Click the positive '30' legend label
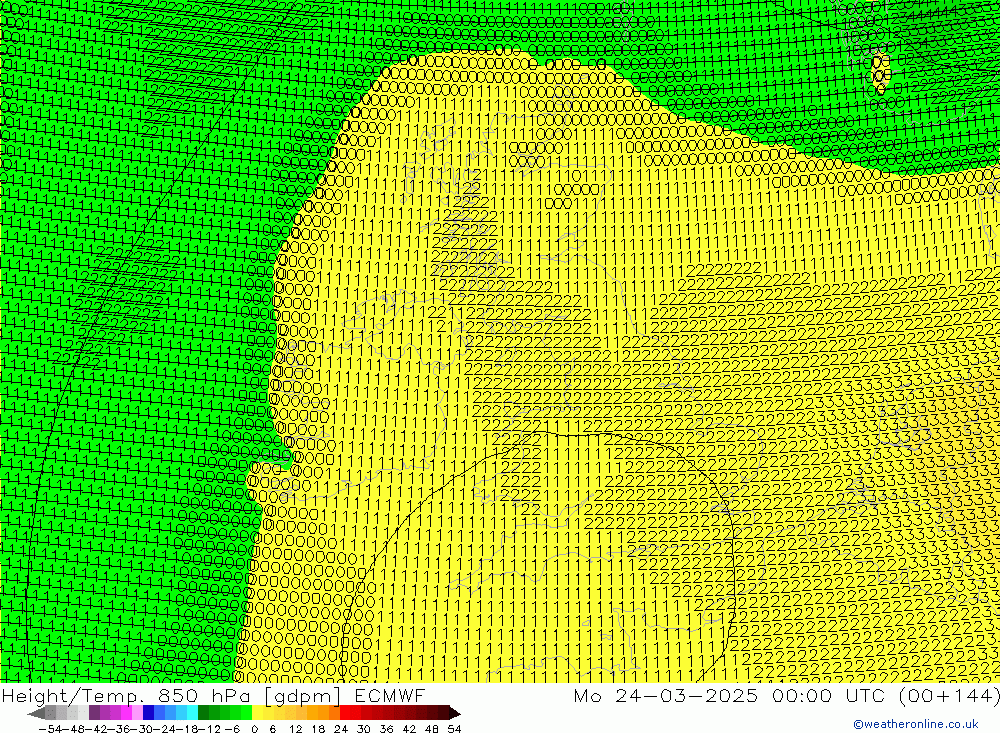This screenshot has height=733, width=1000. pos(364,729)
